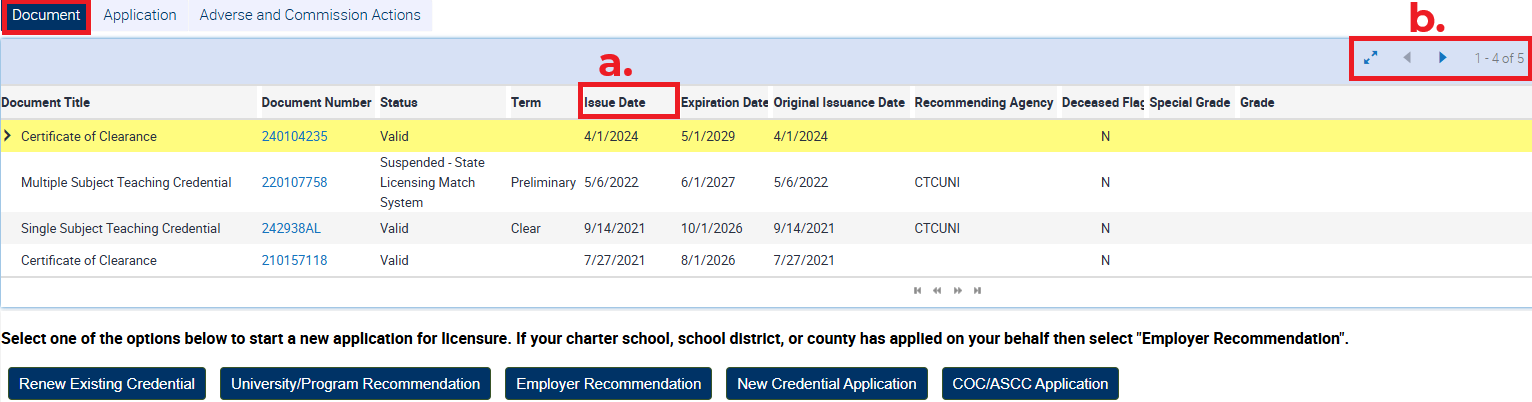This screenshot has width=1532, height=402.
Task: Go to the previous record arrow at top
Action: point(1407,58)
